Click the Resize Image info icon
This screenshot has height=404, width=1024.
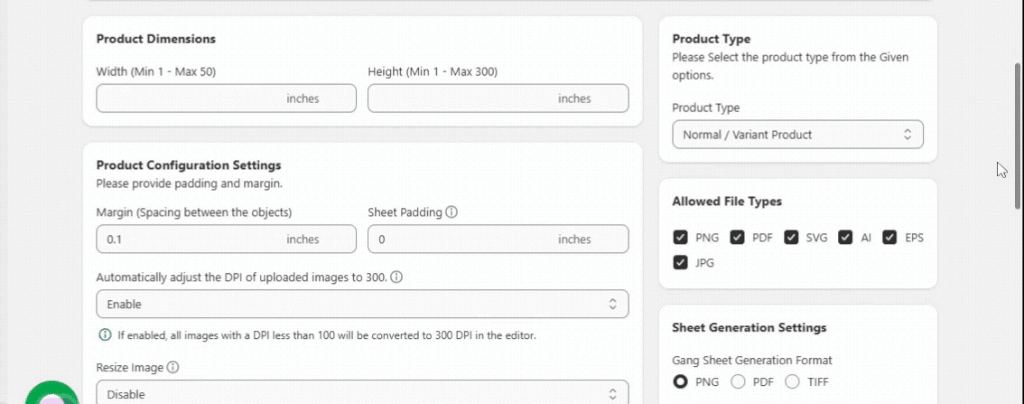coord(173,367)
